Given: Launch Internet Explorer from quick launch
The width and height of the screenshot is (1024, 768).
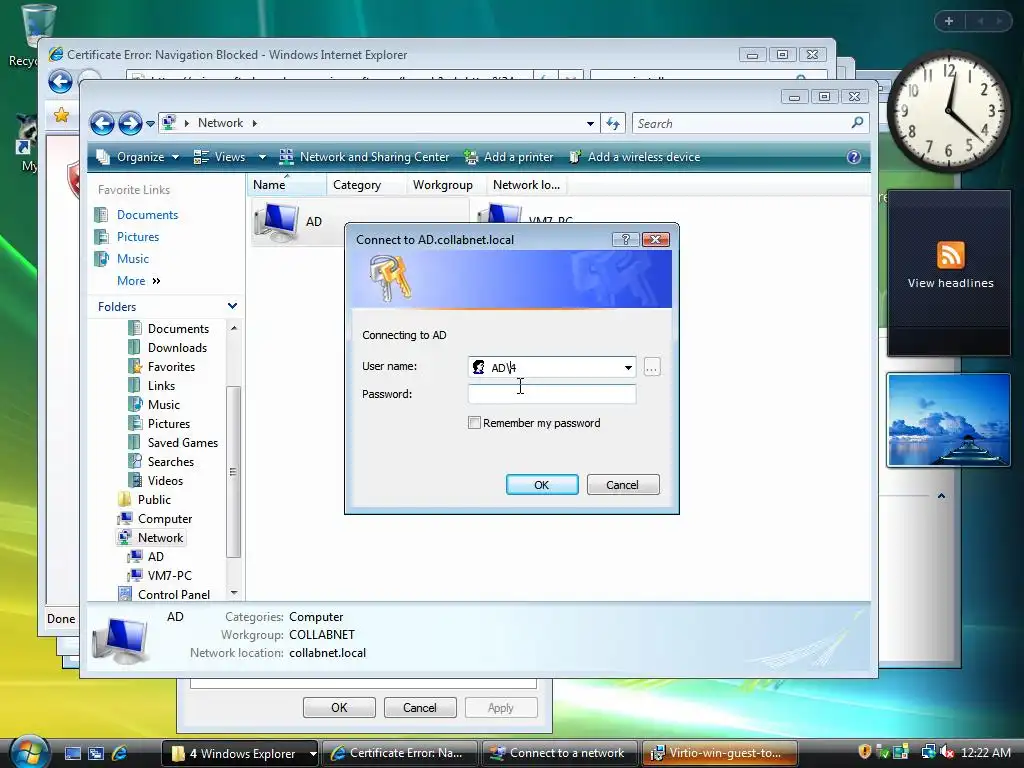Looking at the screenshot, I should click(120, 754).
